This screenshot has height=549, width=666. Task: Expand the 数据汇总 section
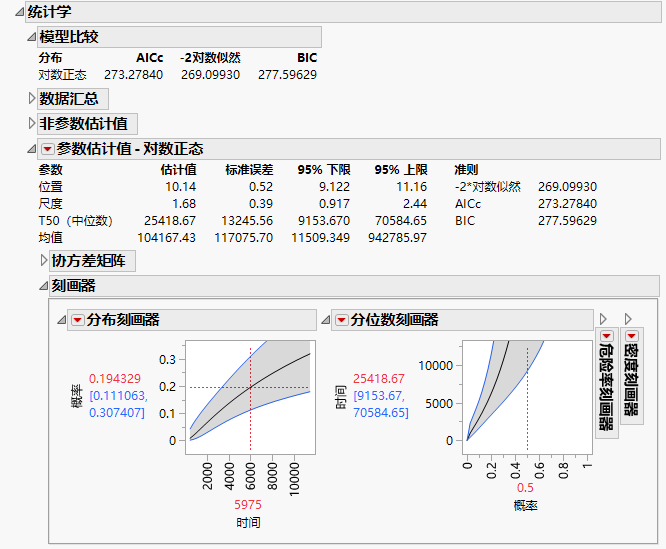(31, 99)
